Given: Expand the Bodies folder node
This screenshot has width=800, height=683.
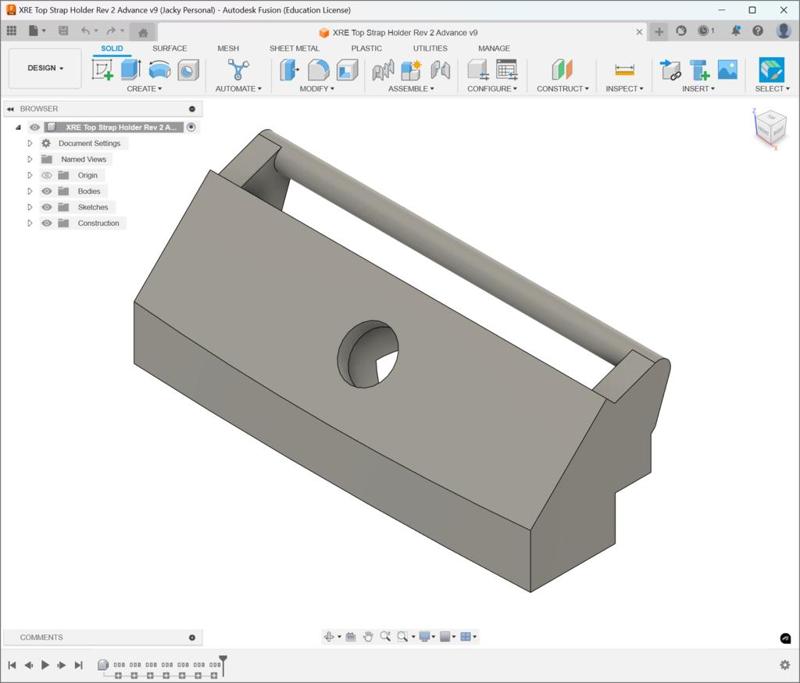Looking at the screenshot, I should [30, 191].
